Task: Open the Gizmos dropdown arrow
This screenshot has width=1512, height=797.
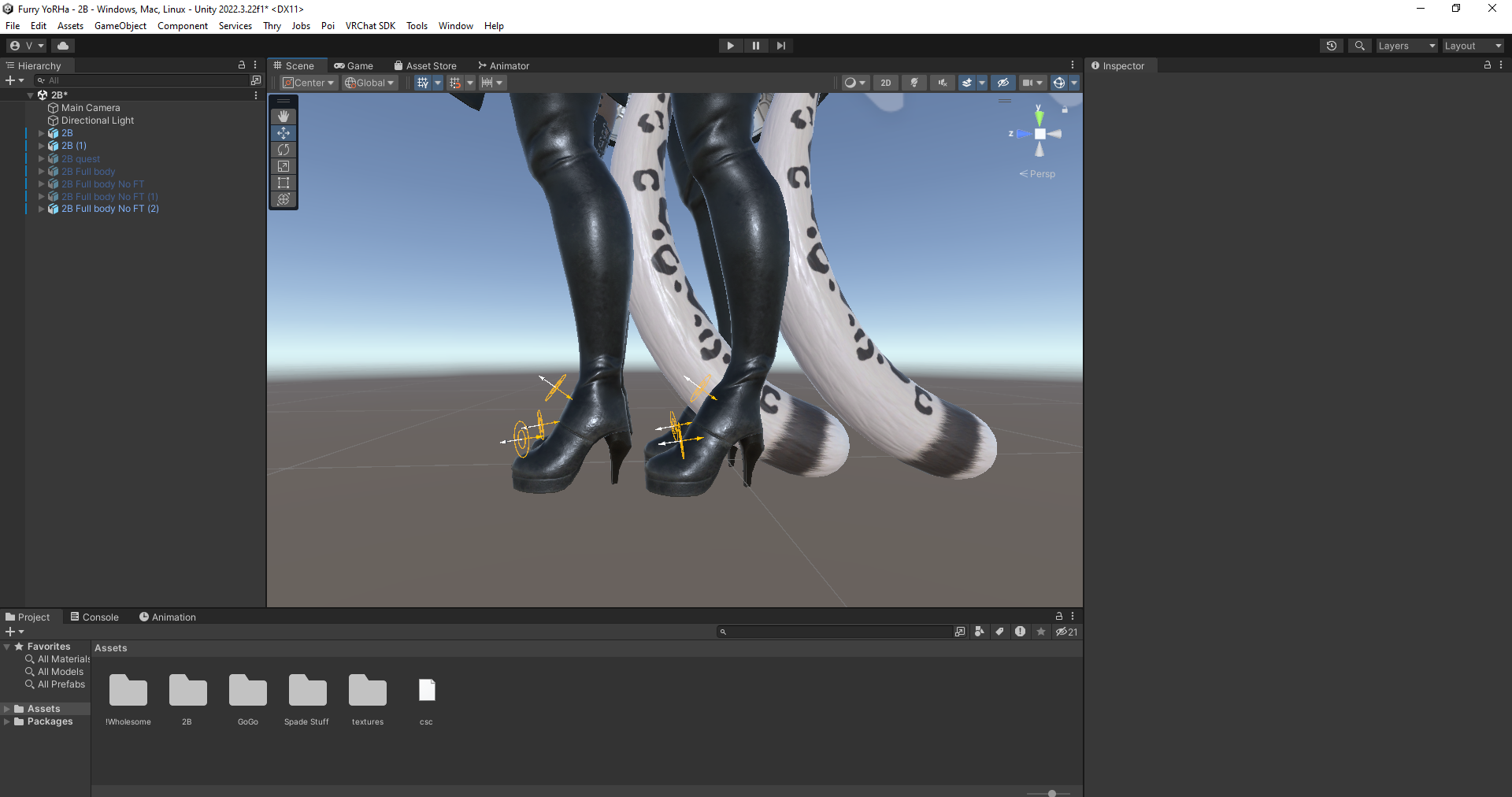Action: 1074,83
